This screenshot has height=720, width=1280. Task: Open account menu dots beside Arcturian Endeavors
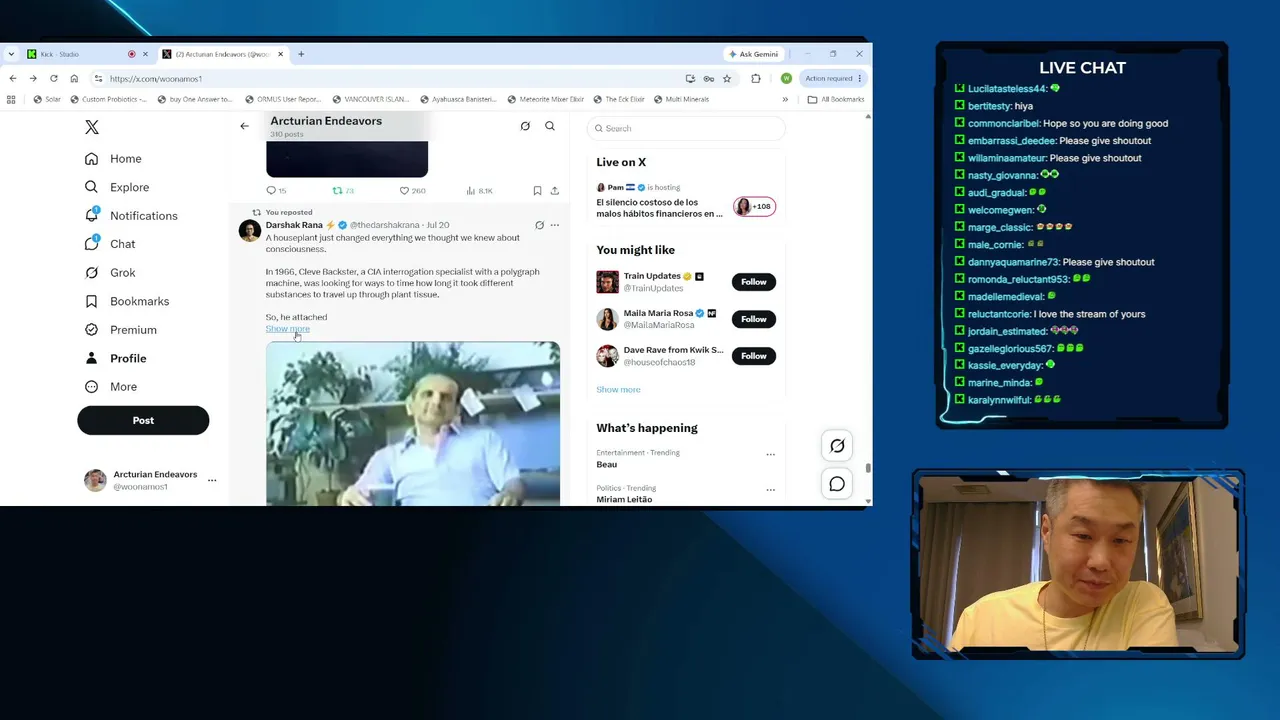tap(212, 481)
